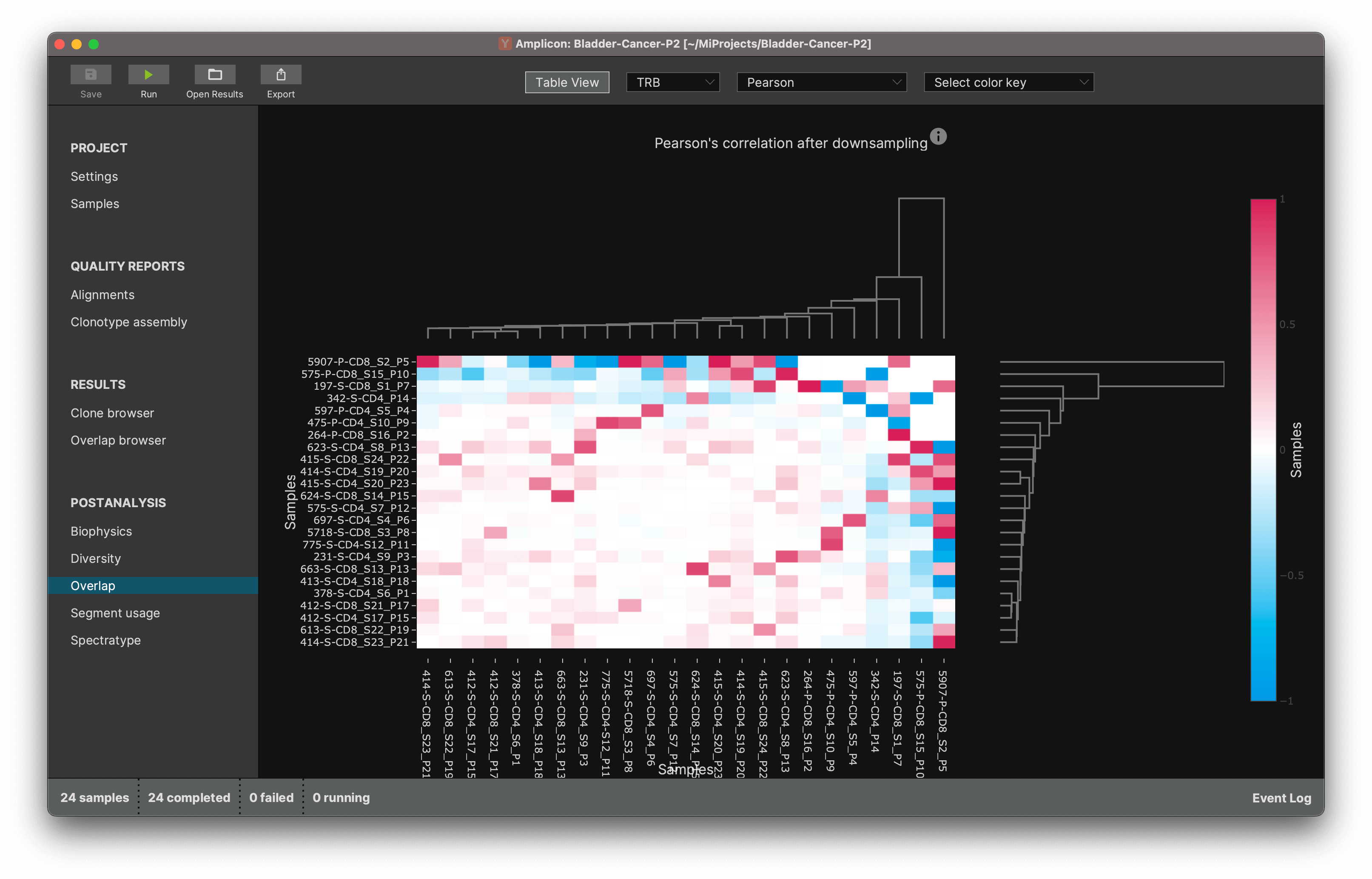The image size is (1372, 879).
Task: Click the top-left heatmap diagonal cell
Action: coord(428,362)
